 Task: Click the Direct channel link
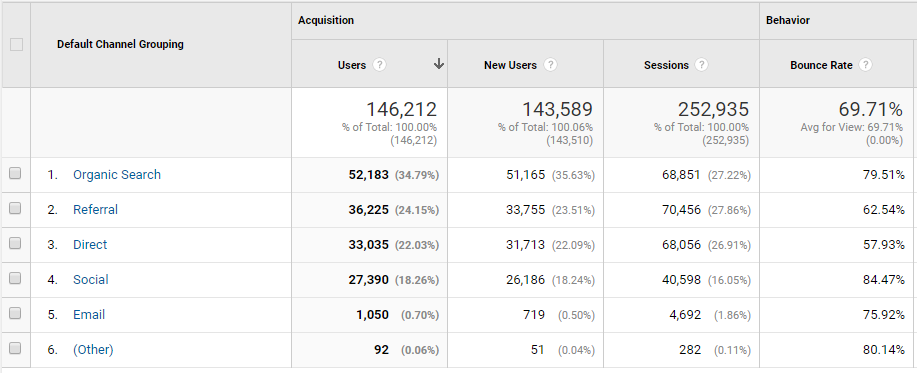click(90, 244)
